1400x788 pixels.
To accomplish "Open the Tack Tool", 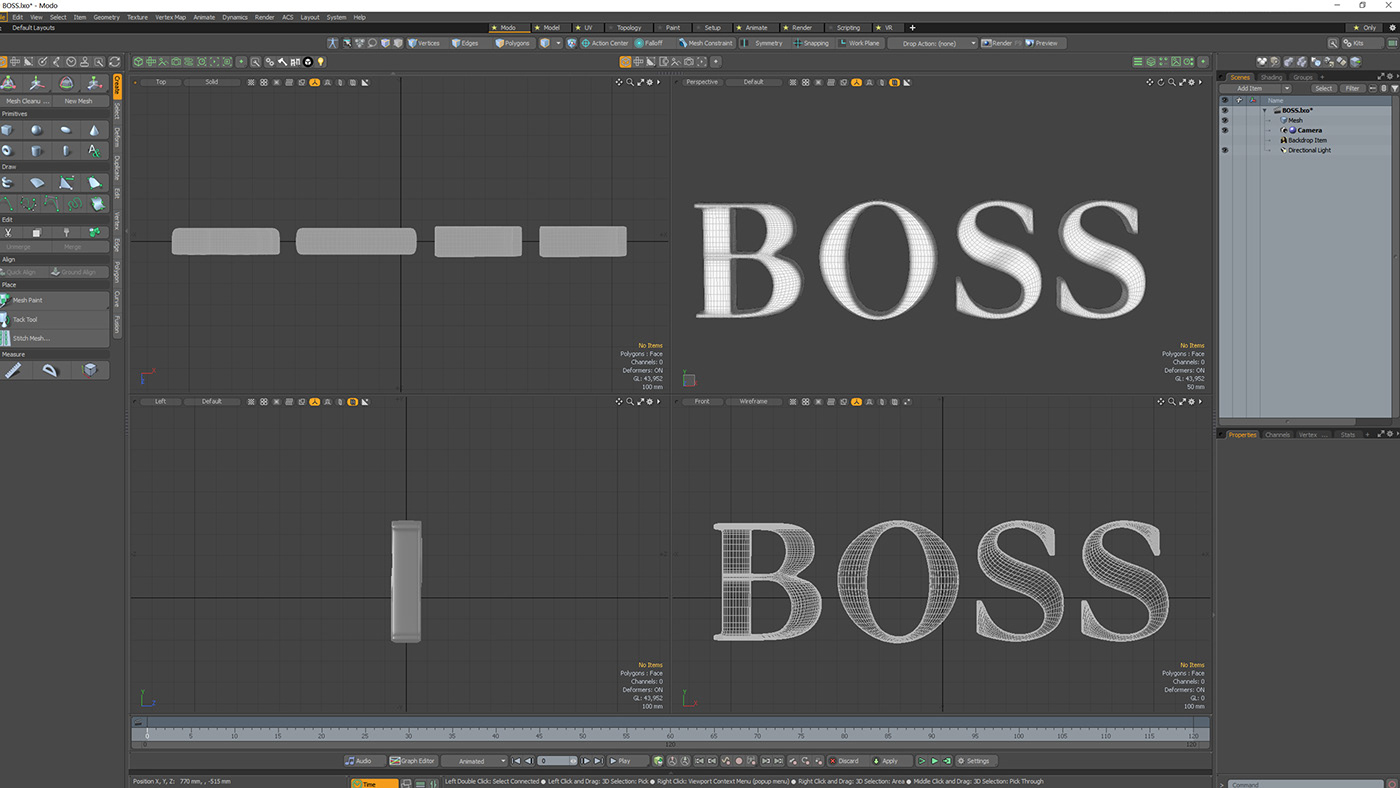I will pyautogui.click(x=55, y=319).
